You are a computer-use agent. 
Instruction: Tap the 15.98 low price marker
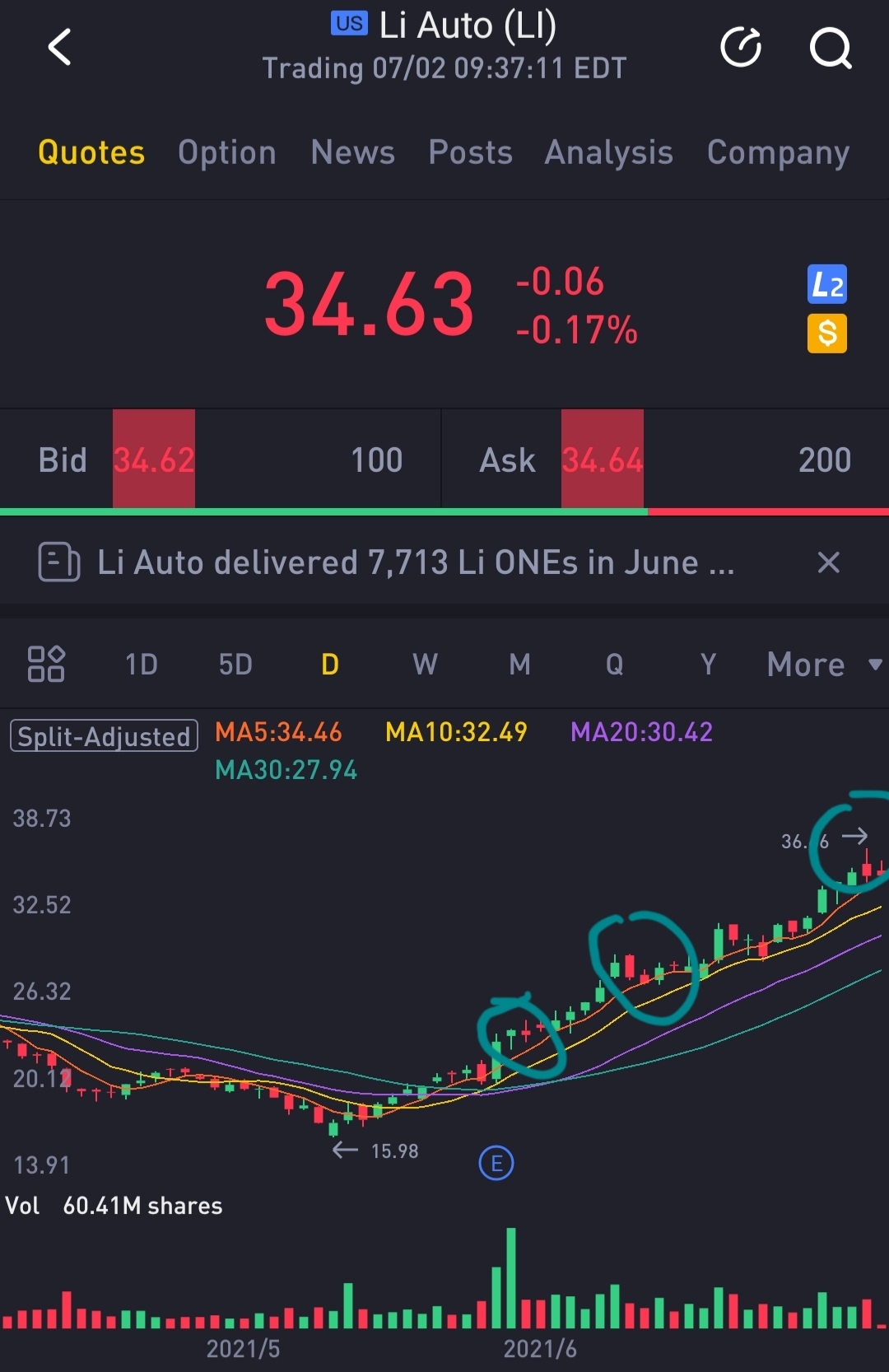394,1151
